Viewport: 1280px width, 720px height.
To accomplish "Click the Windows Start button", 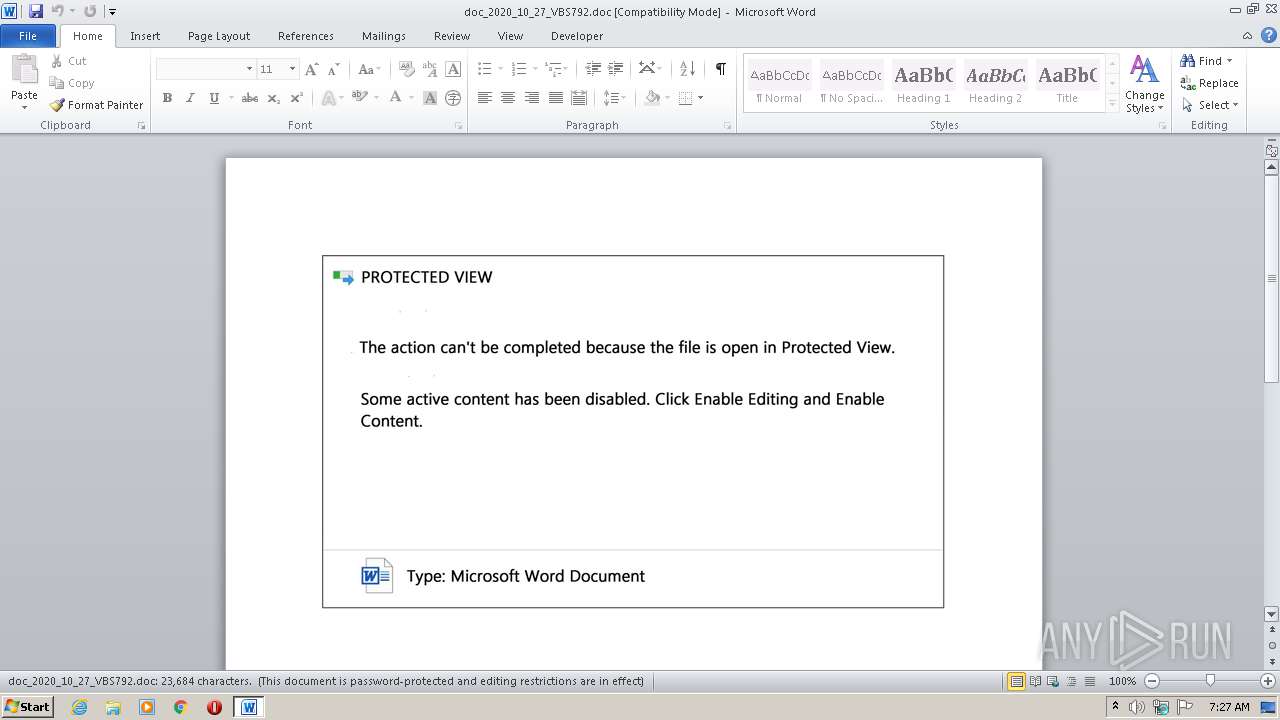I will coord(28,707).
